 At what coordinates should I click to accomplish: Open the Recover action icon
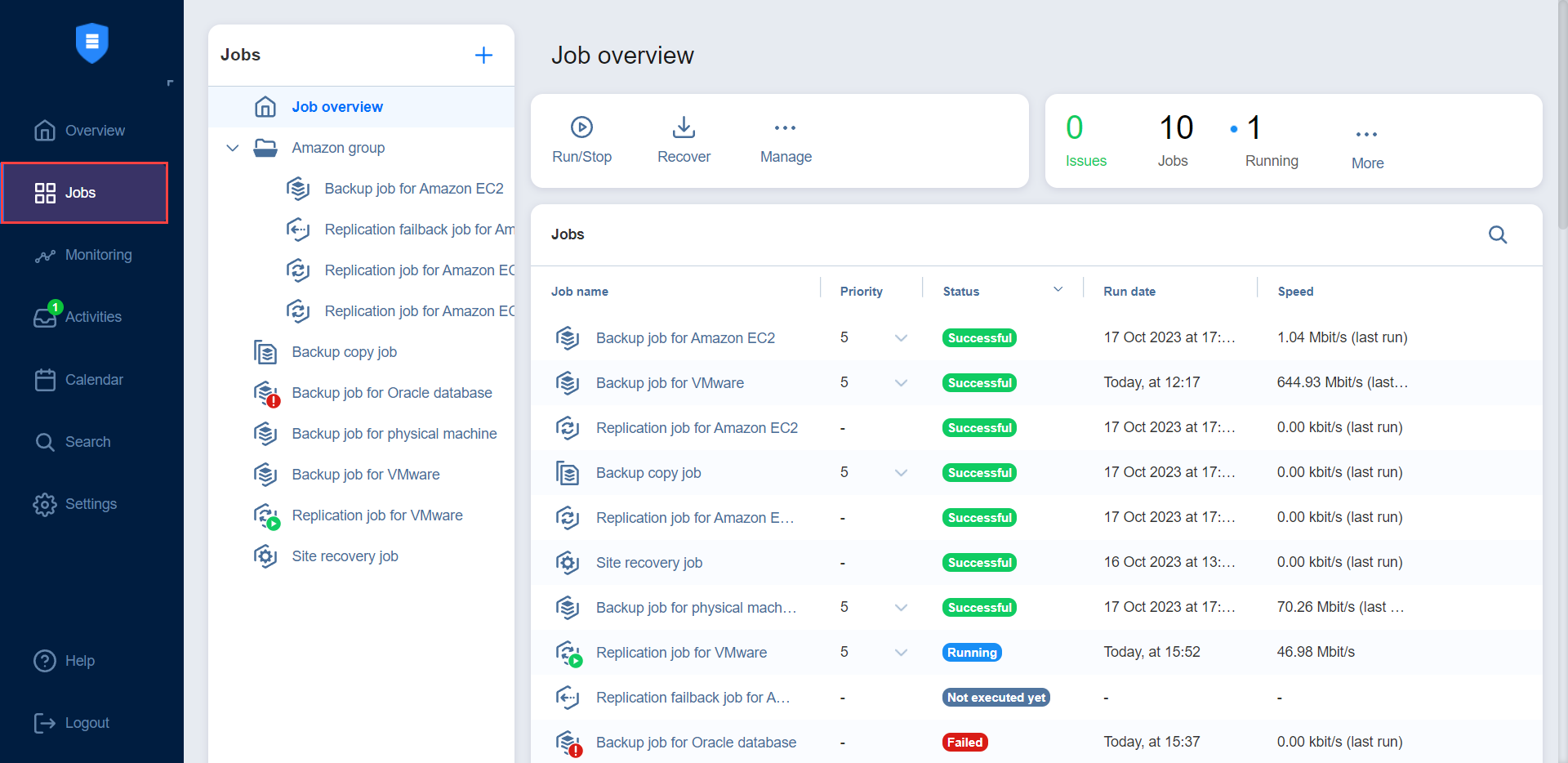coord(684,127)
